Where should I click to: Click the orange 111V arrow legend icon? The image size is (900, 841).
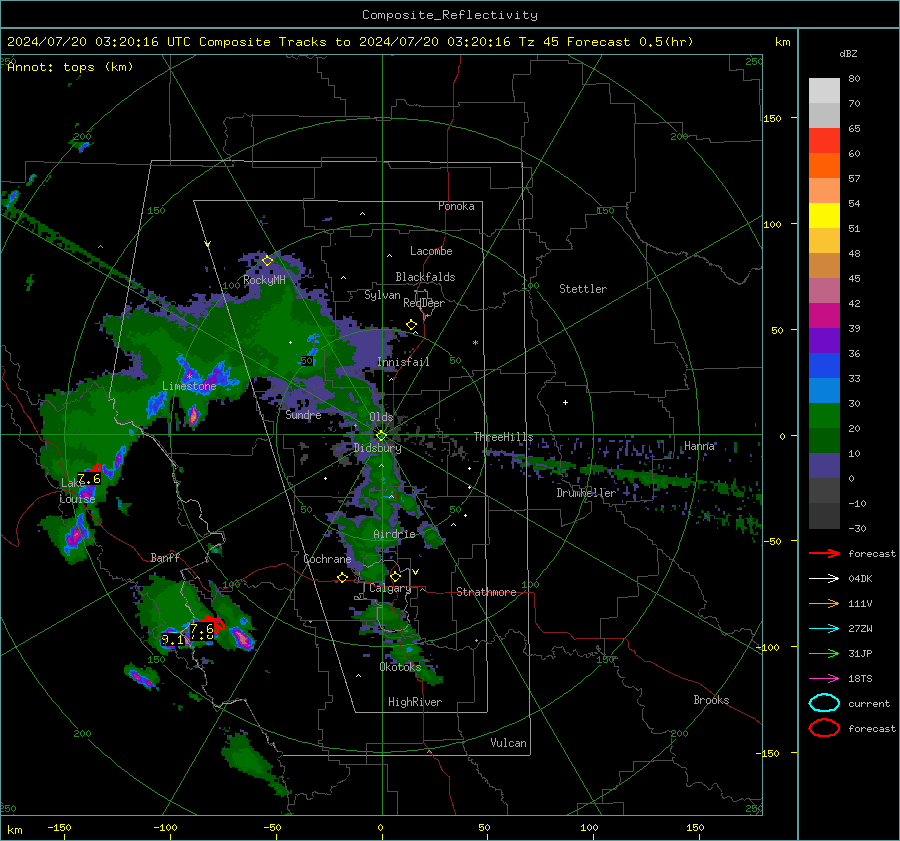(x=824, y=603)
